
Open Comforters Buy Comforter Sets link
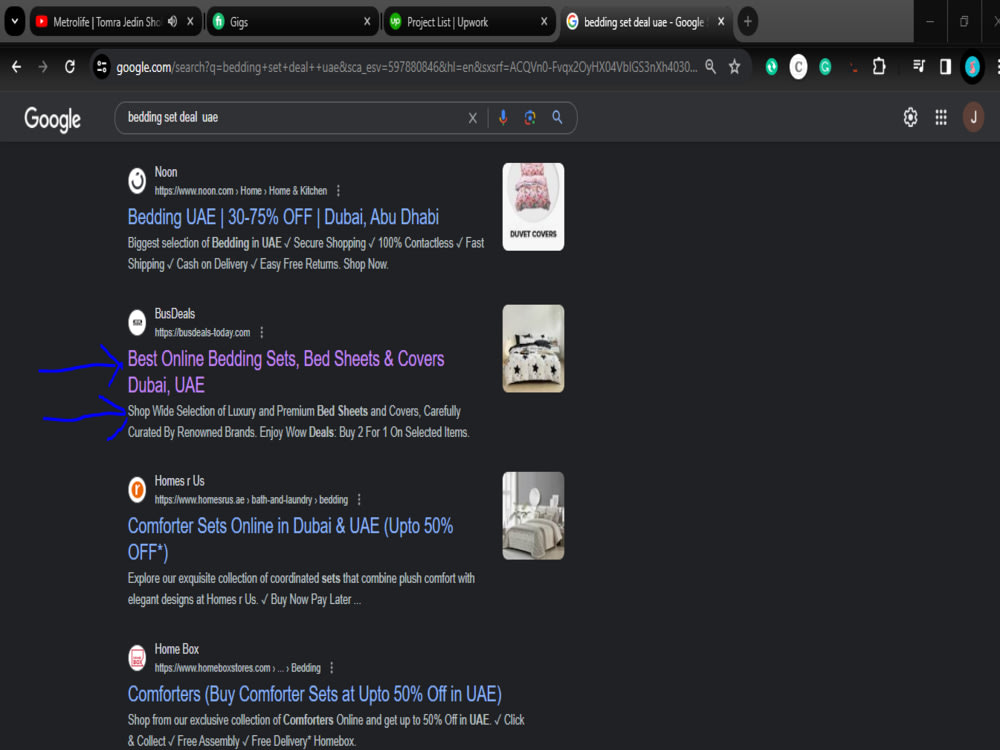coord(314,694)
